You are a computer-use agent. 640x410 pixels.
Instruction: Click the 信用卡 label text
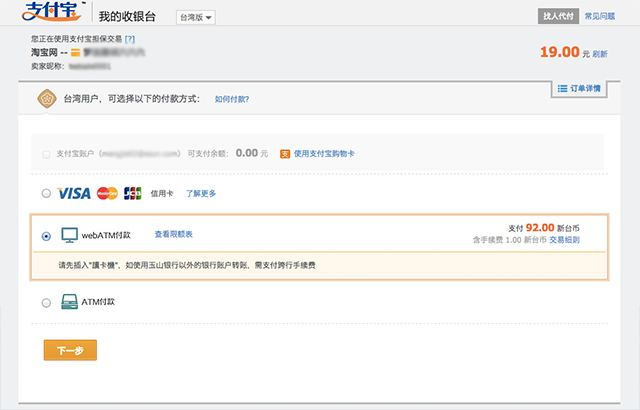coord(162,193)
